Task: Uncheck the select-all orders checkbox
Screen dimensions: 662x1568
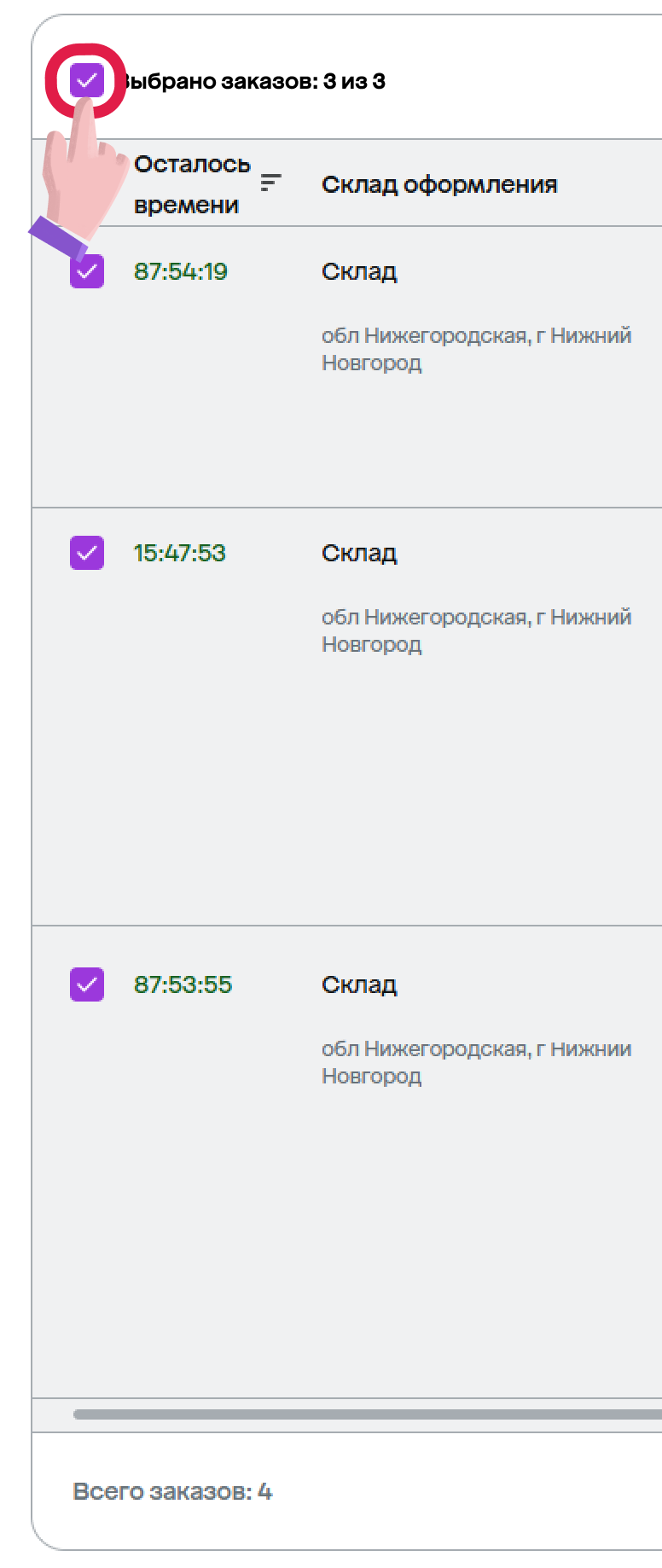Action: point(87,81)
